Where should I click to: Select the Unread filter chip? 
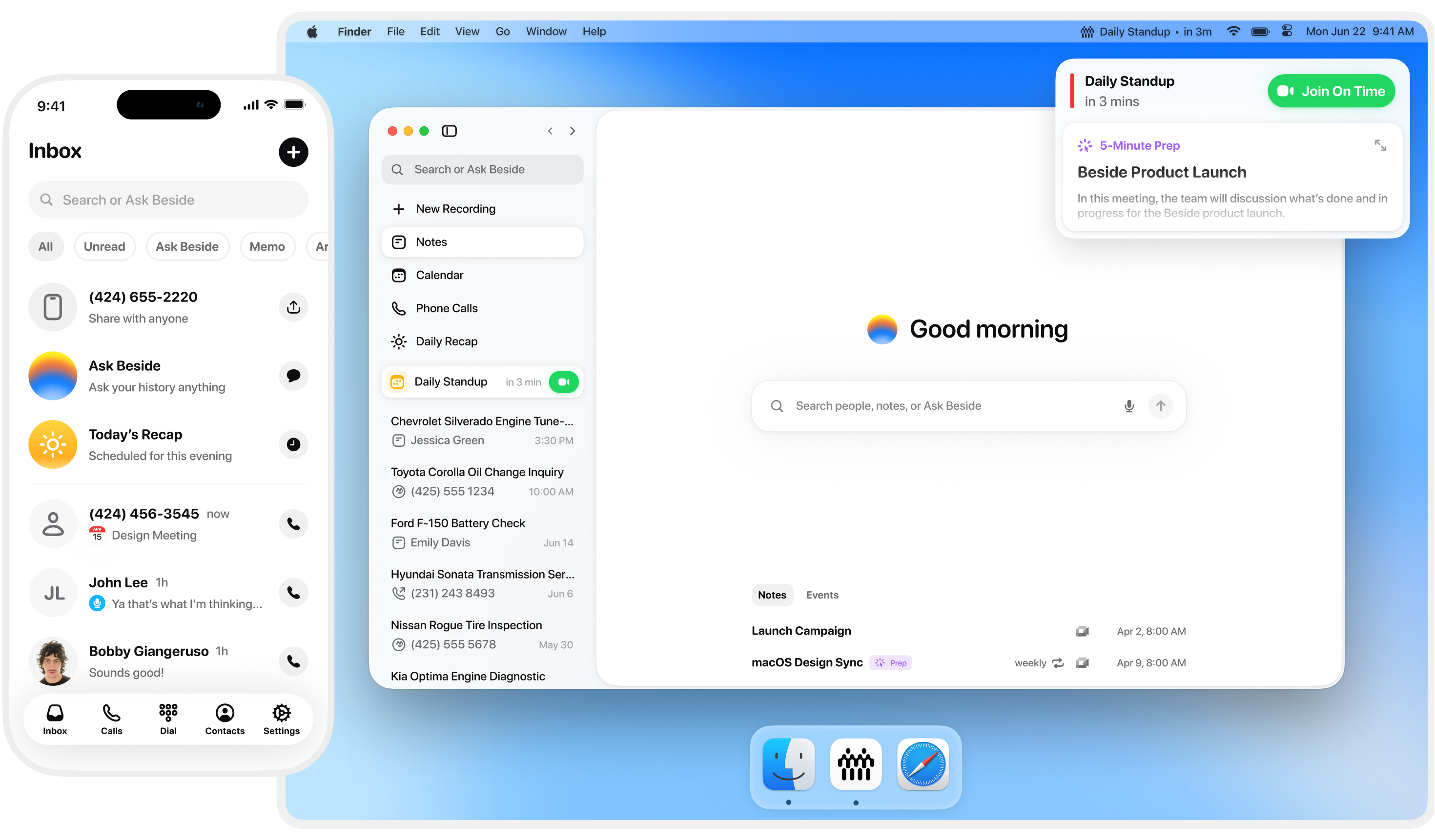point(104,246)
